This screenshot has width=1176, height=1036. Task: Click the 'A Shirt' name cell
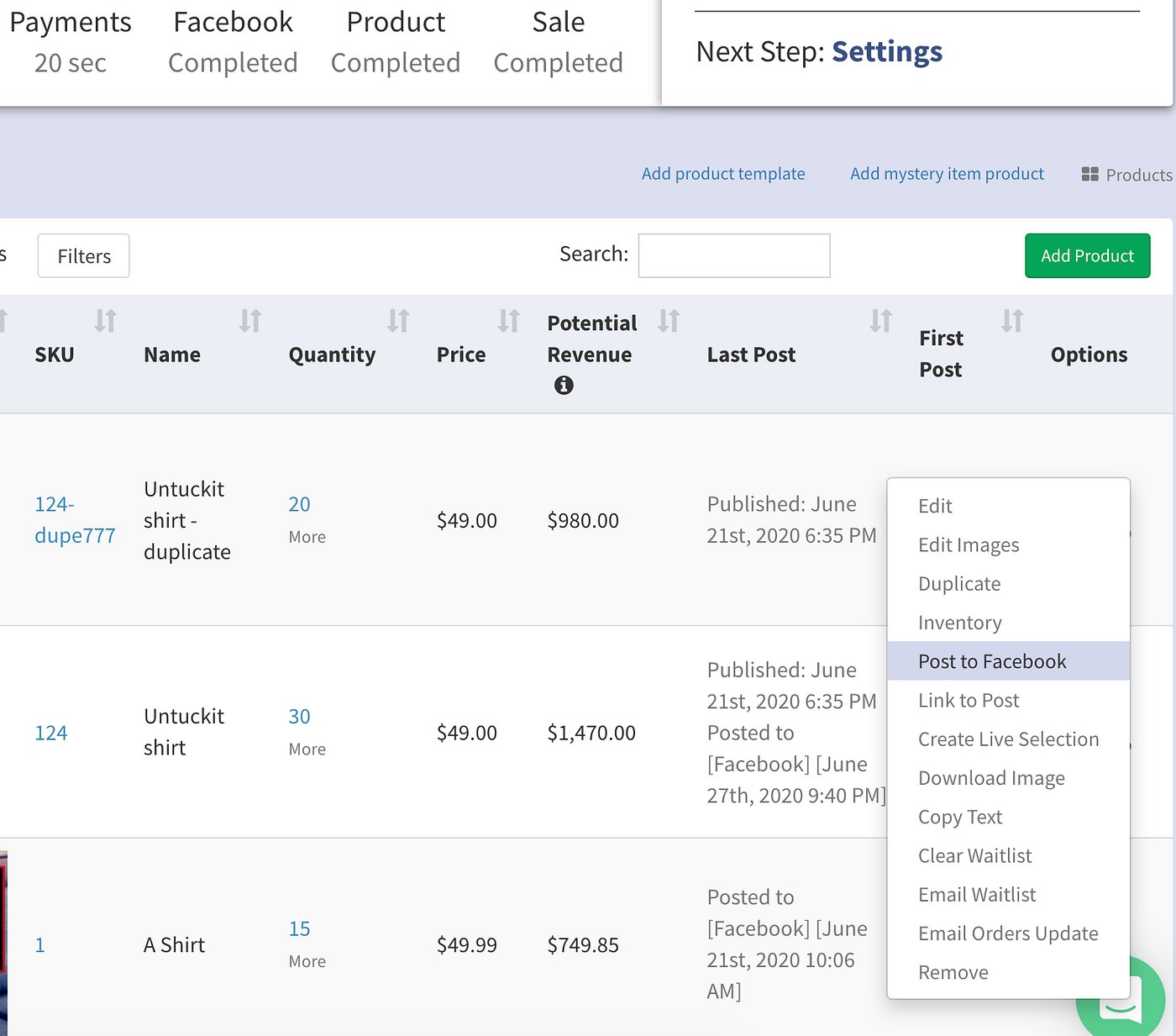[175, 945]
